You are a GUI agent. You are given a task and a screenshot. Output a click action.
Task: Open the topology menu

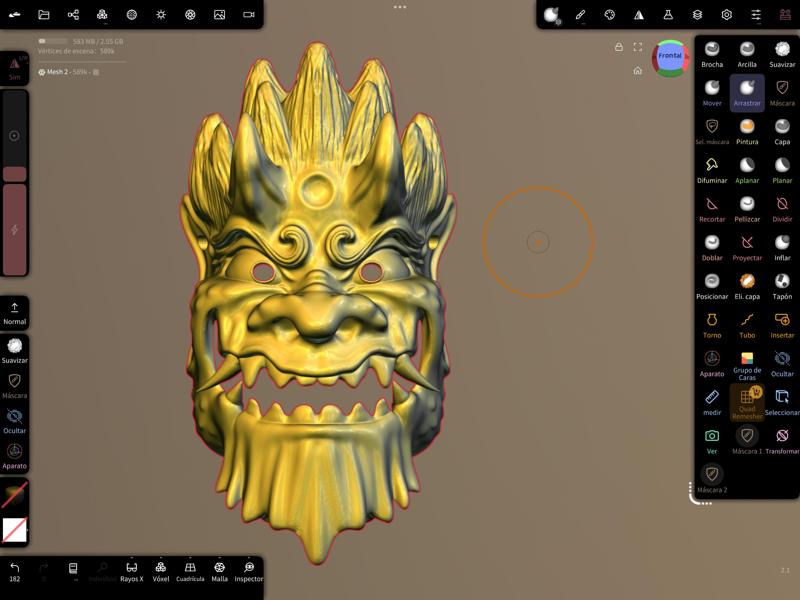click(x=102, y=14)
